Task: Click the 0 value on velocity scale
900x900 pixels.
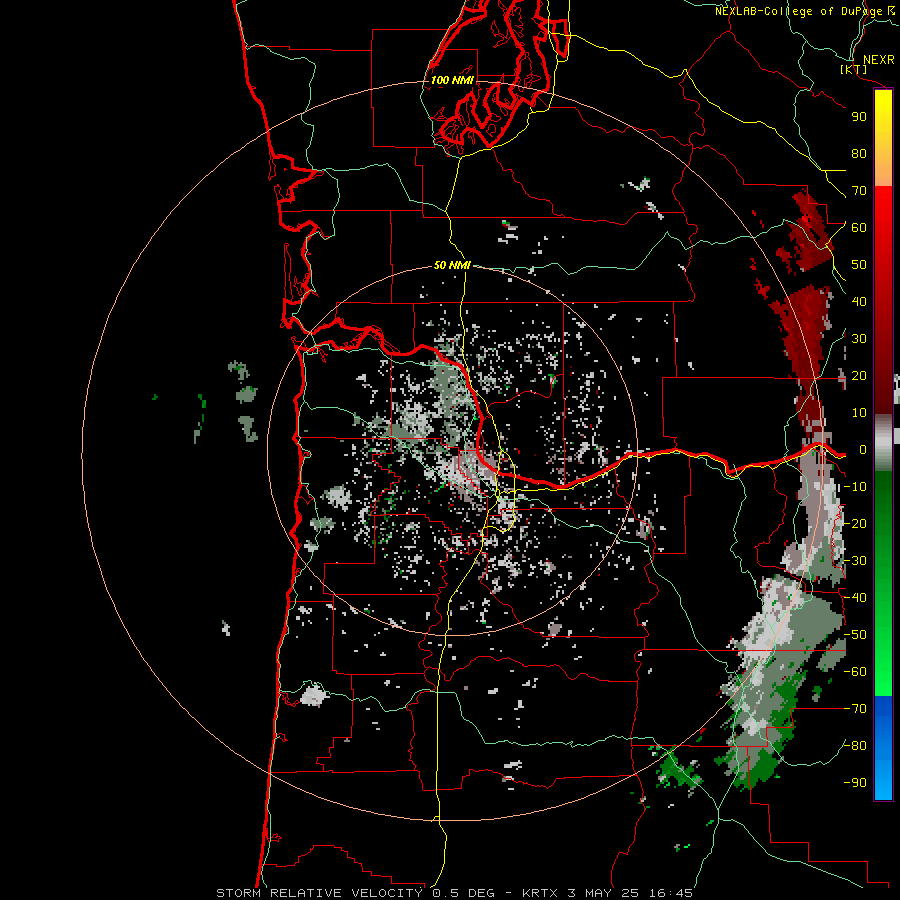Action: tap(863, 450)
